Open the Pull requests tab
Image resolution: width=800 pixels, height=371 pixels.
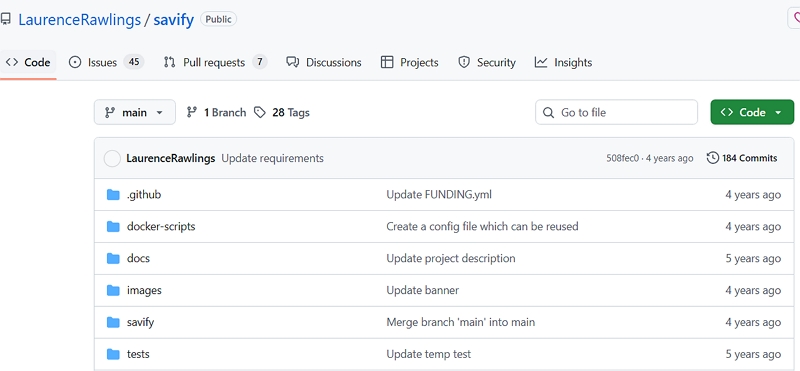click(x=215, y=62)
